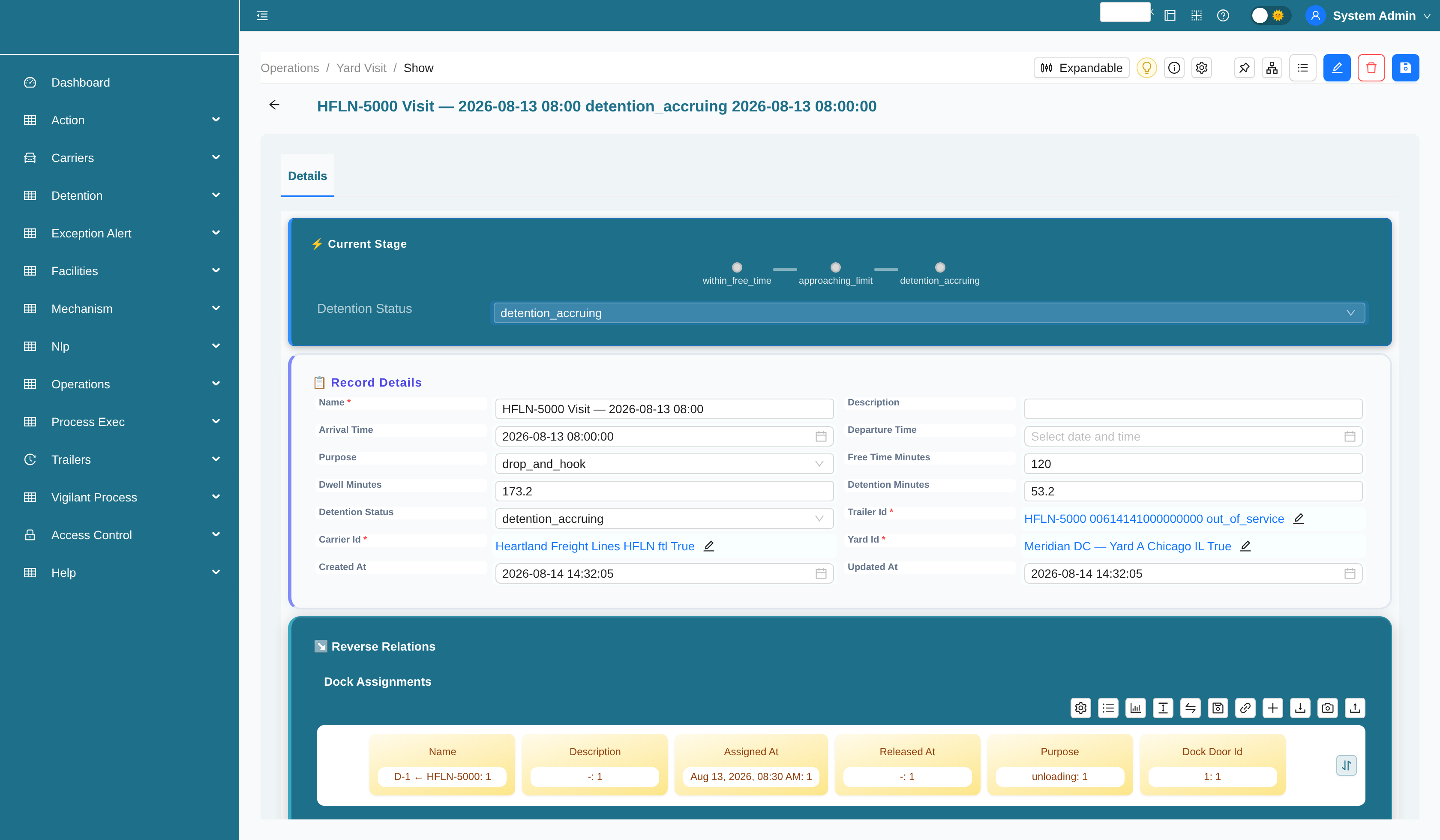Screen dimensions: 1440x840
Task: Open Arrival Time calendar picker
Action: (821, 437)
